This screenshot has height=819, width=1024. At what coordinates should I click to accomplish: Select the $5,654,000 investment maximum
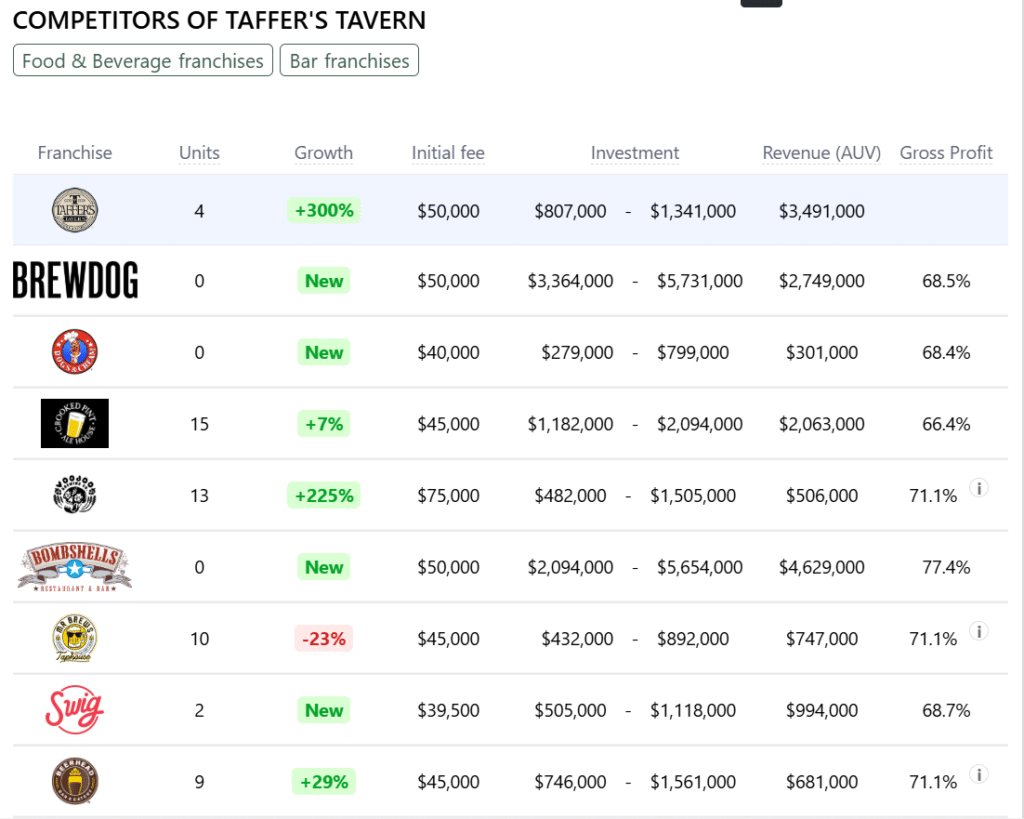click(699, 567)
